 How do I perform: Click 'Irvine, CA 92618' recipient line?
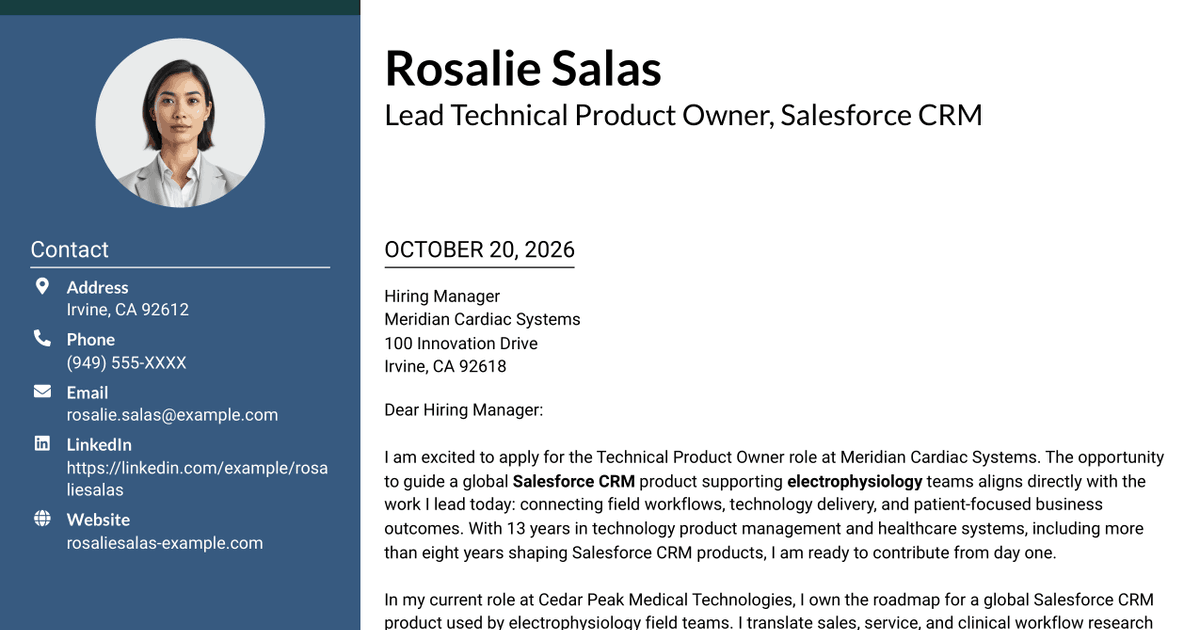(446, 367)
